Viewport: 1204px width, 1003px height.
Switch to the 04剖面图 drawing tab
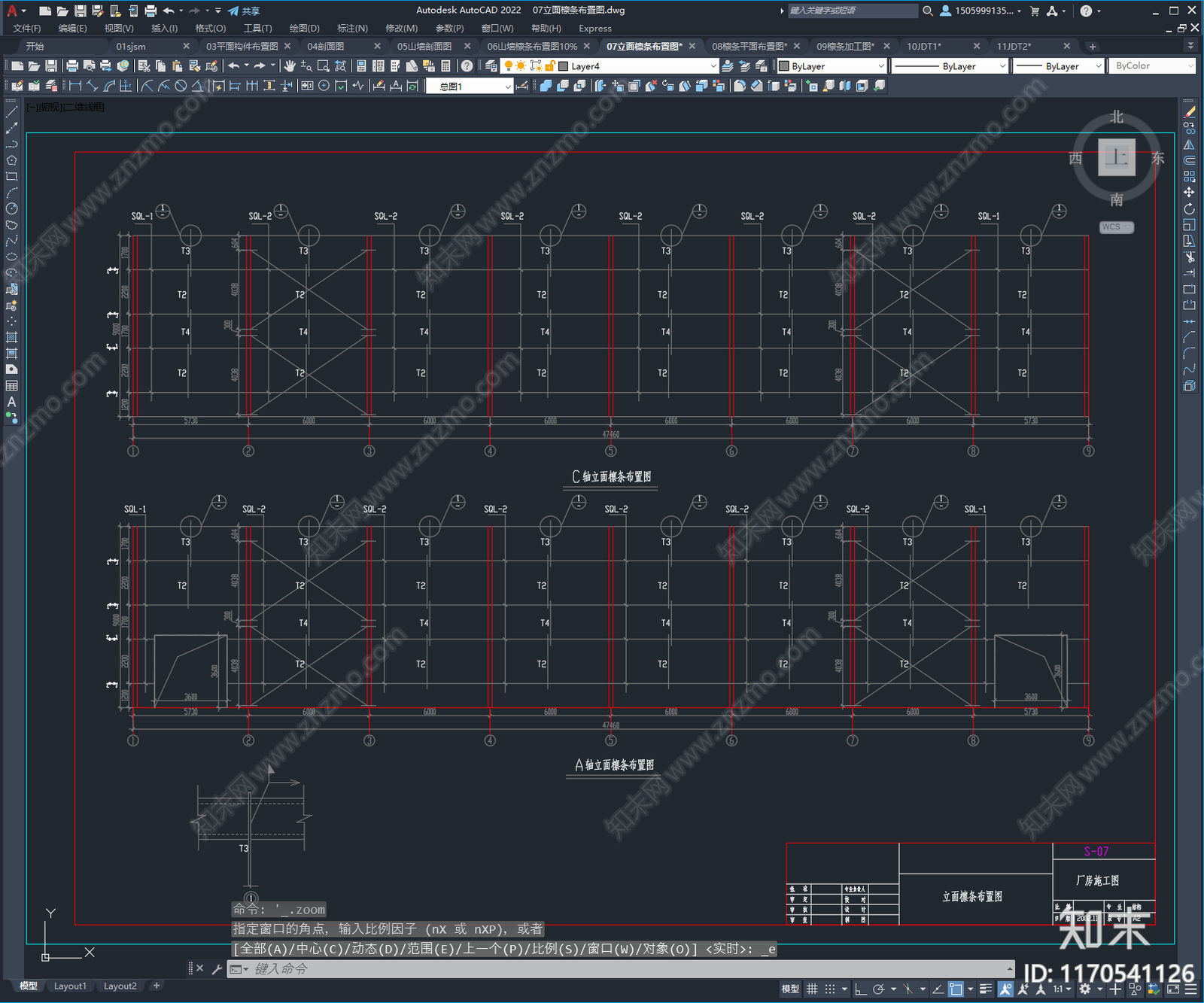point(325,47)
